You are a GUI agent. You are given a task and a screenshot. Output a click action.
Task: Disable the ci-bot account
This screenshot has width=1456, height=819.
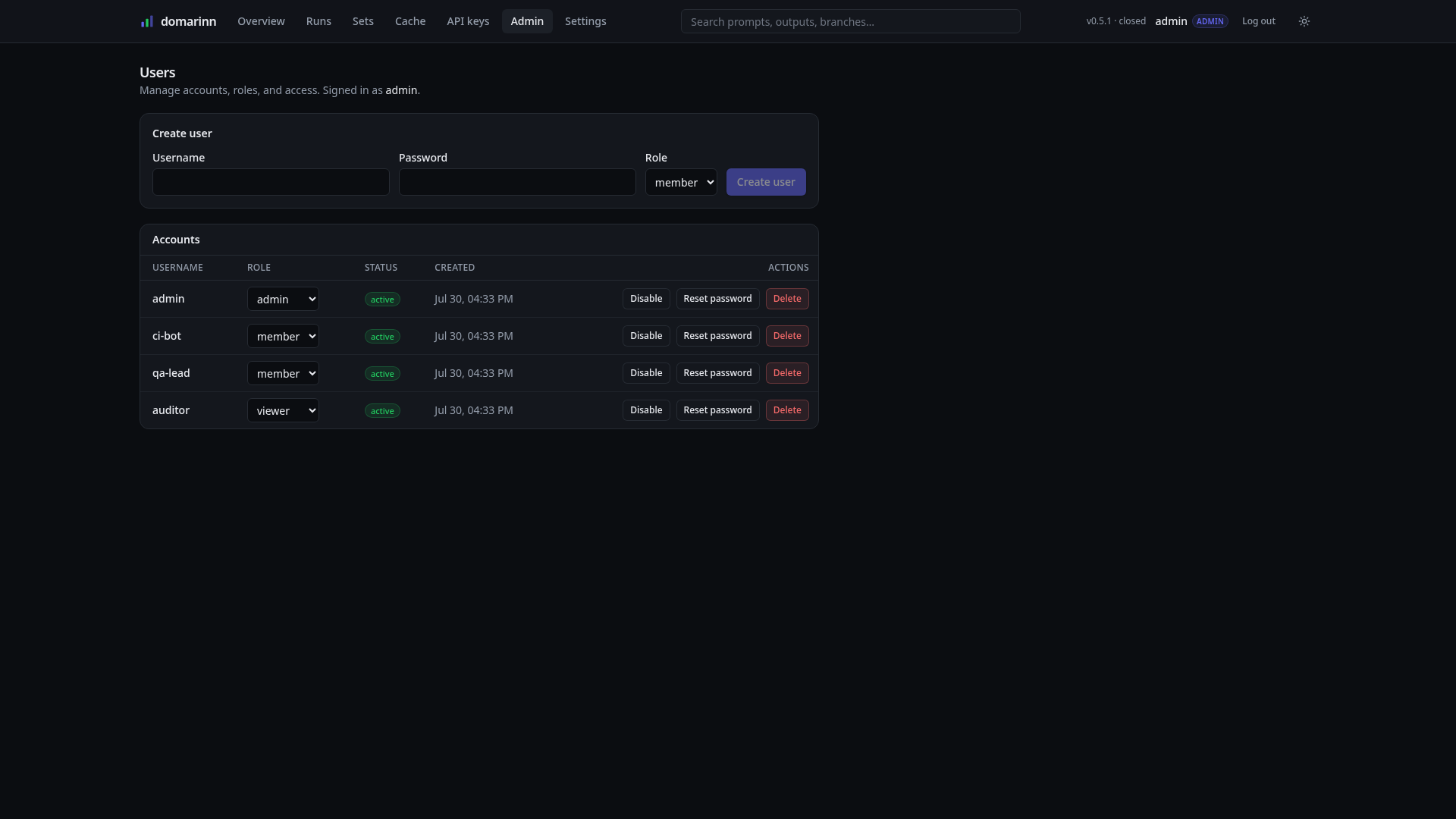[646, 336]
